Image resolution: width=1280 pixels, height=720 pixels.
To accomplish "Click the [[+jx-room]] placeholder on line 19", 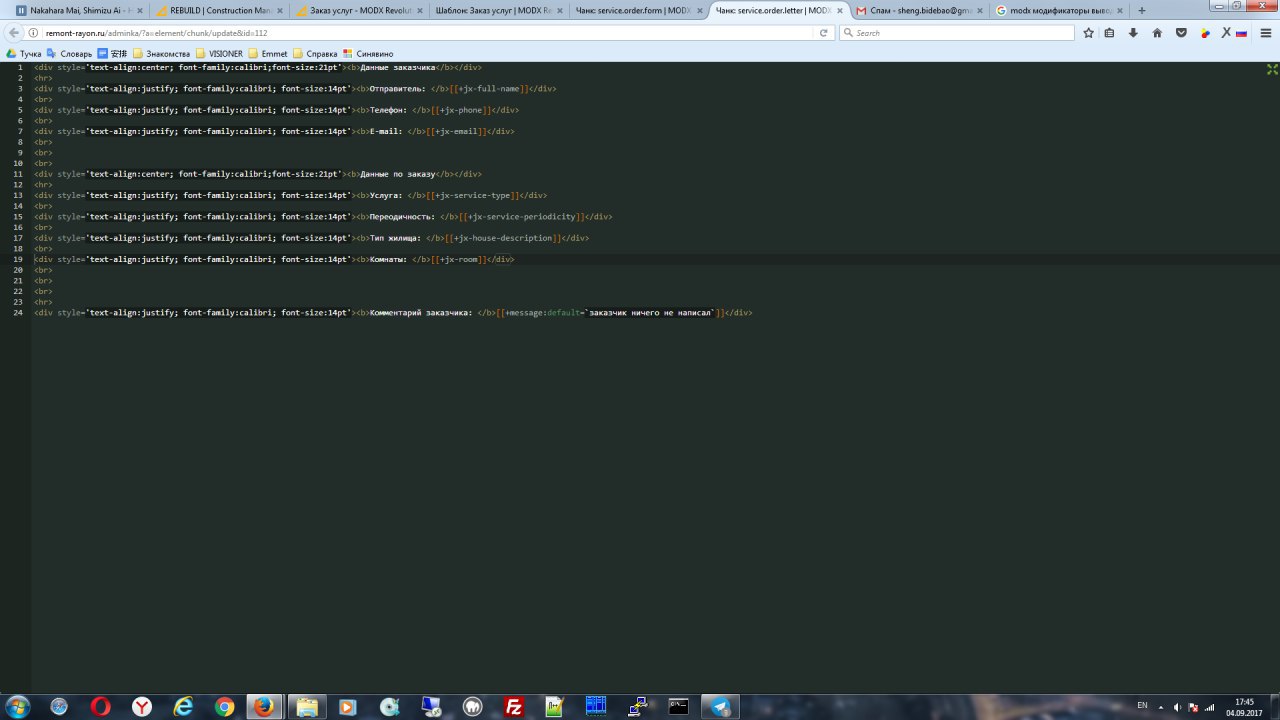I will pyautogui.click(x=461, y=259).
